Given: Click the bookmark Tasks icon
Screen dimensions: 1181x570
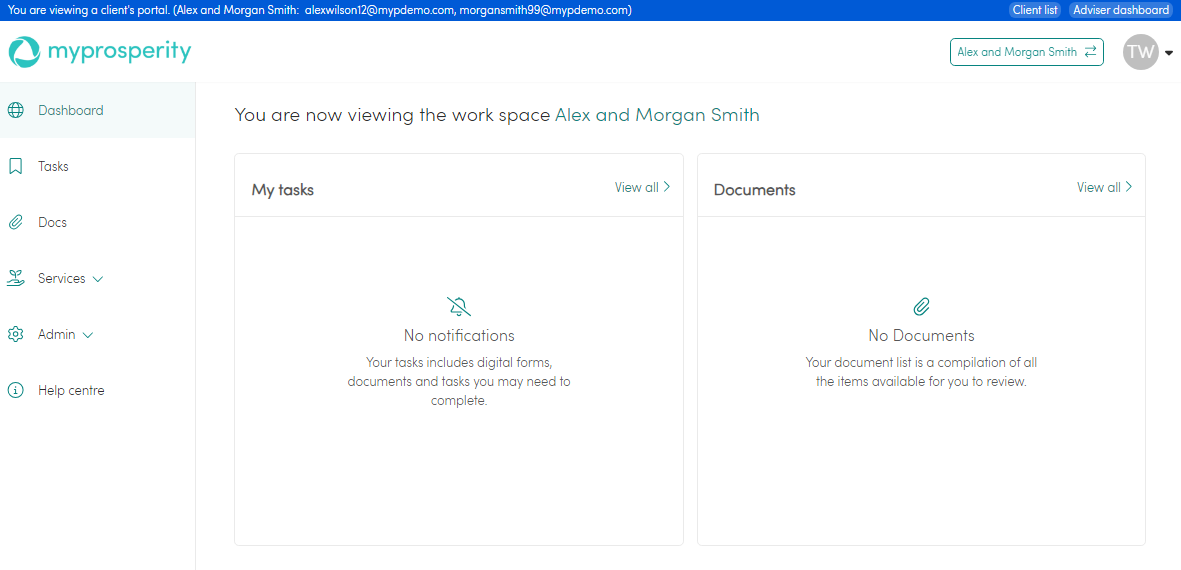Looking at the screenshot, I should pos(16,166).
